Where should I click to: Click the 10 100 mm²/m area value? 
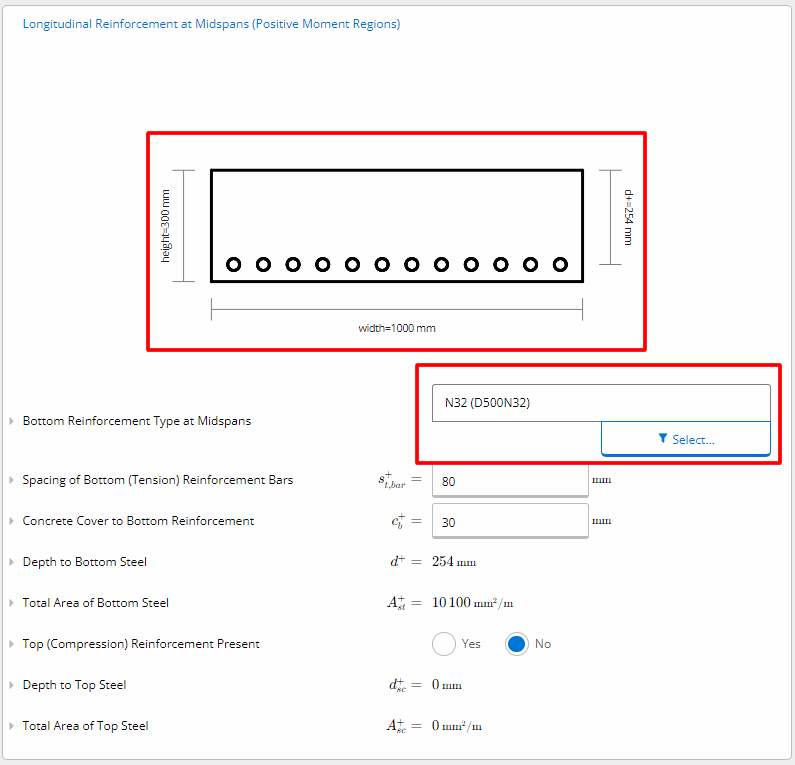click(473, 603)
